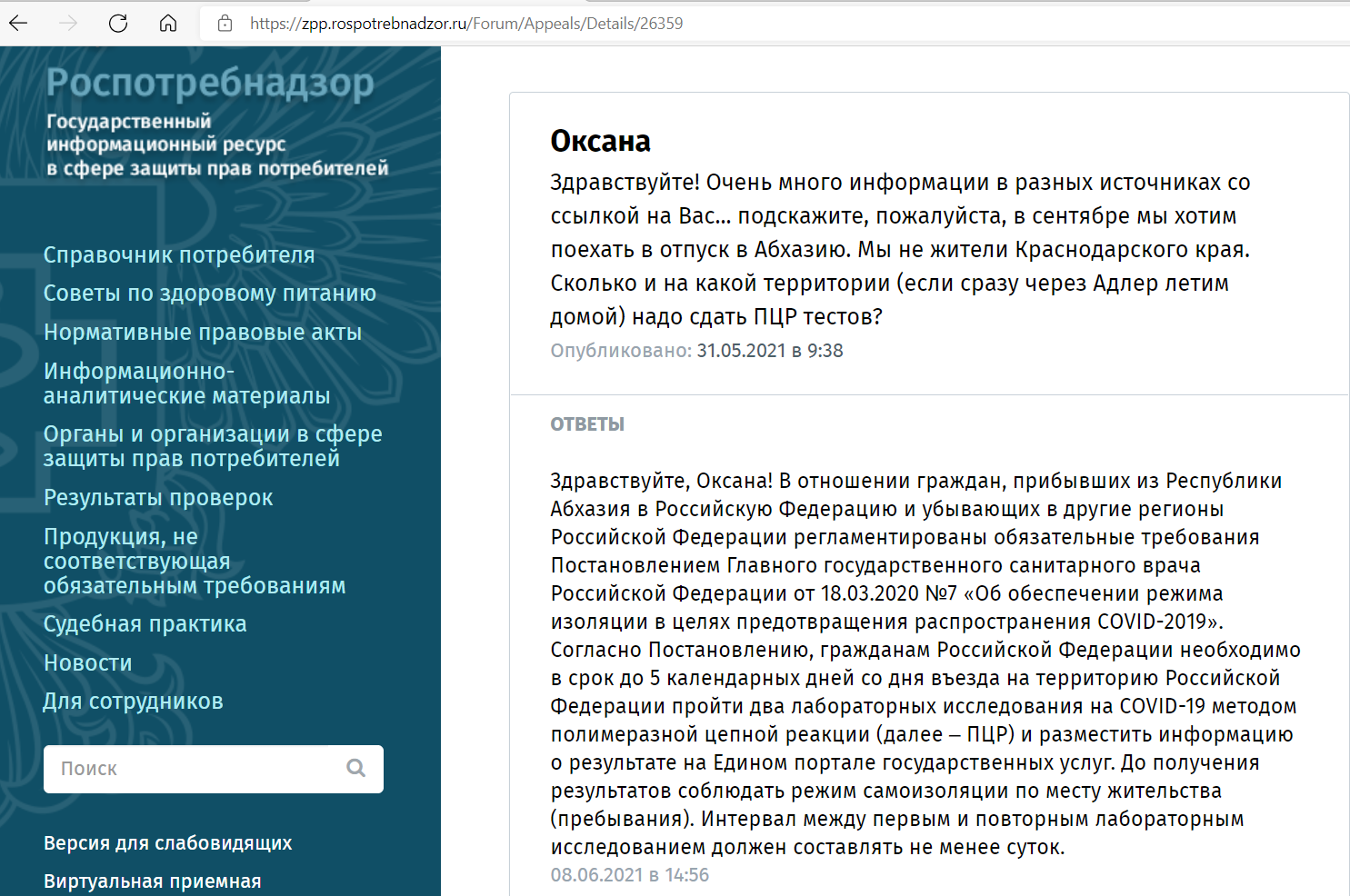
Task: Click the magnifier search icon
Action: click(355, 769)
